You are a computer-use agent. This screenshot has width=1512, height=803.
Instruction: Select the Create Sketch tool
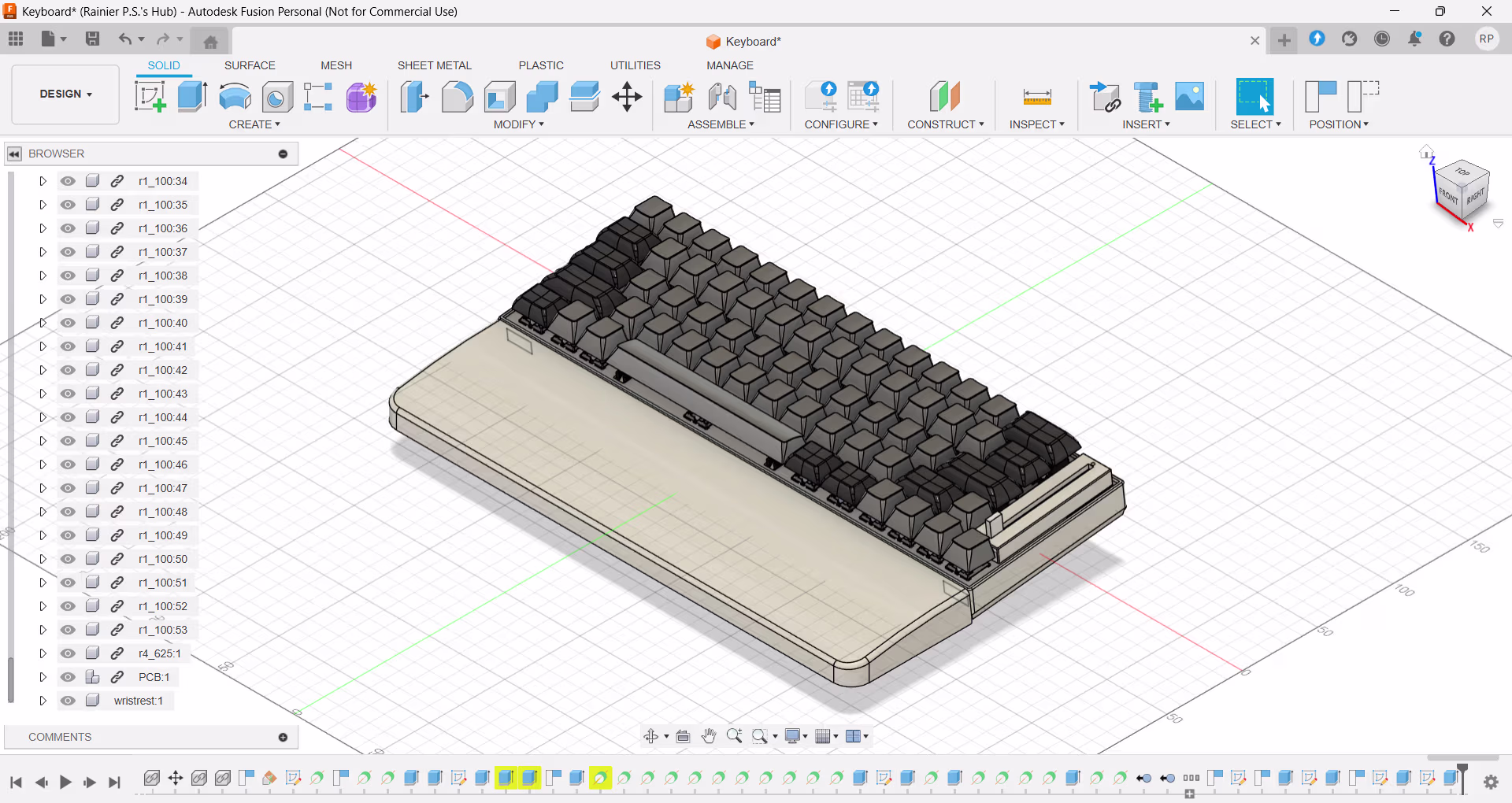click(150, 97)
